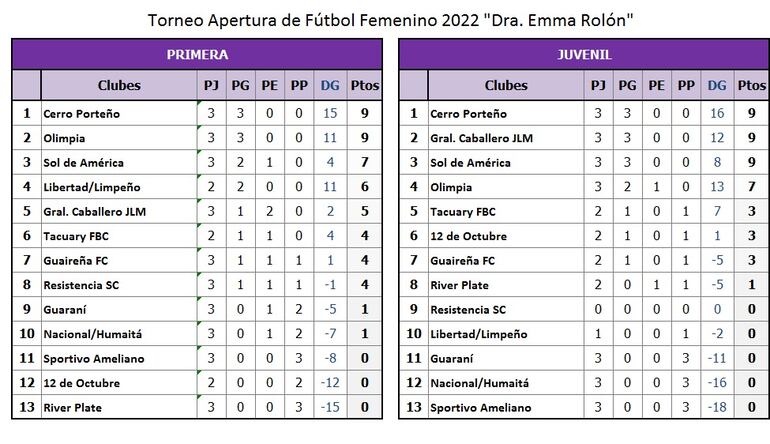The image size is (770, 444).
Task: Click the PJ header in JUVENIL table
Action: coord(598,86)
